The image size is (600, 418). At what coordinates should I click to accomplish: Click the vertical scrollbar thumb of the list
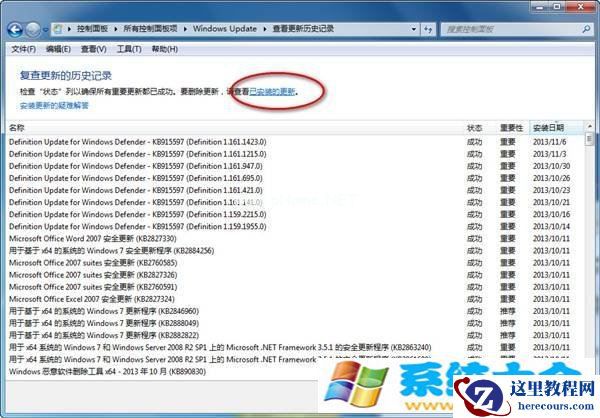(x=589, y=139)
